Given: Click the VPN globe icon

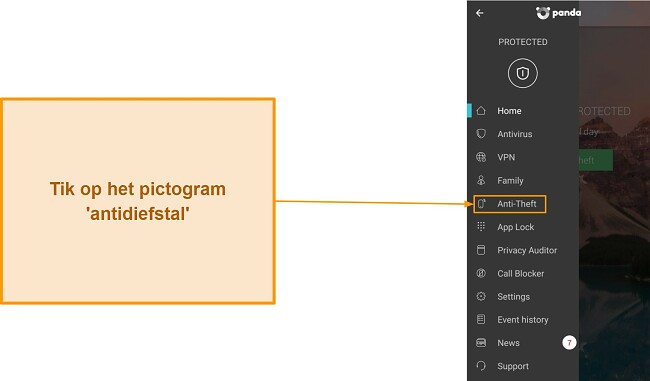Looking at the screenshot, I should [x=481, y=157].
